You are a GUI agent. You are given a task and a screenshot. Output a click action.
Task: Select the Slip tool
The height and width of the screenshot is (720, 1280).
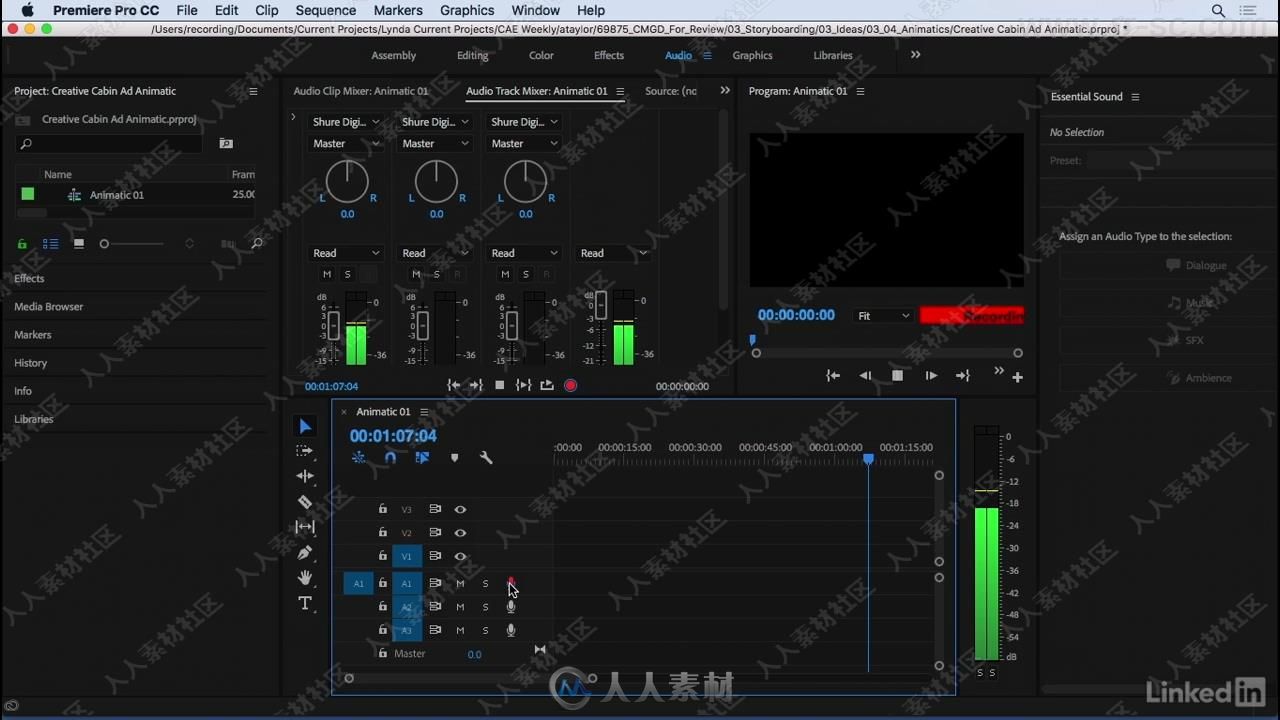tap(305, 527)
